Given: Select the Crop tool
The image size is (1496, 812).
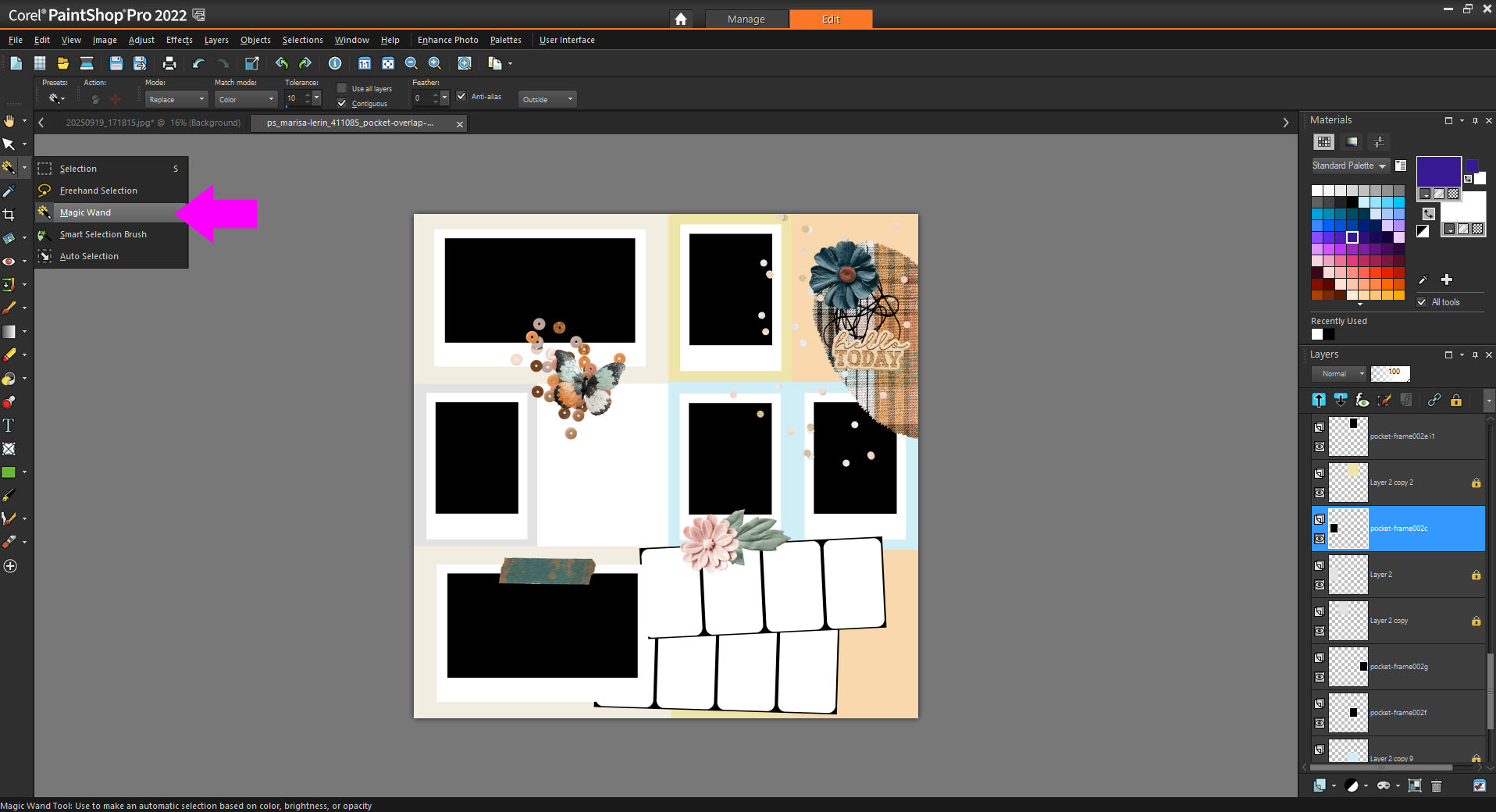Looking at the screenshot, I should 9,215.
